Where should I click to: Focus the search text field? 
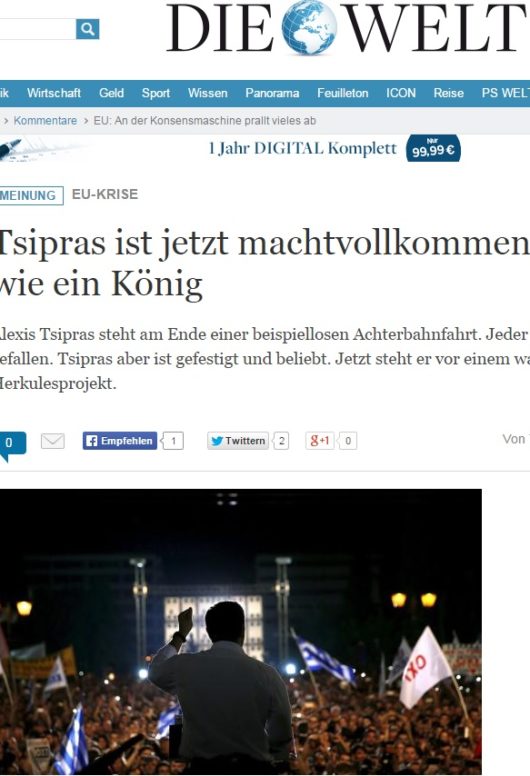(x=38, y=29)
